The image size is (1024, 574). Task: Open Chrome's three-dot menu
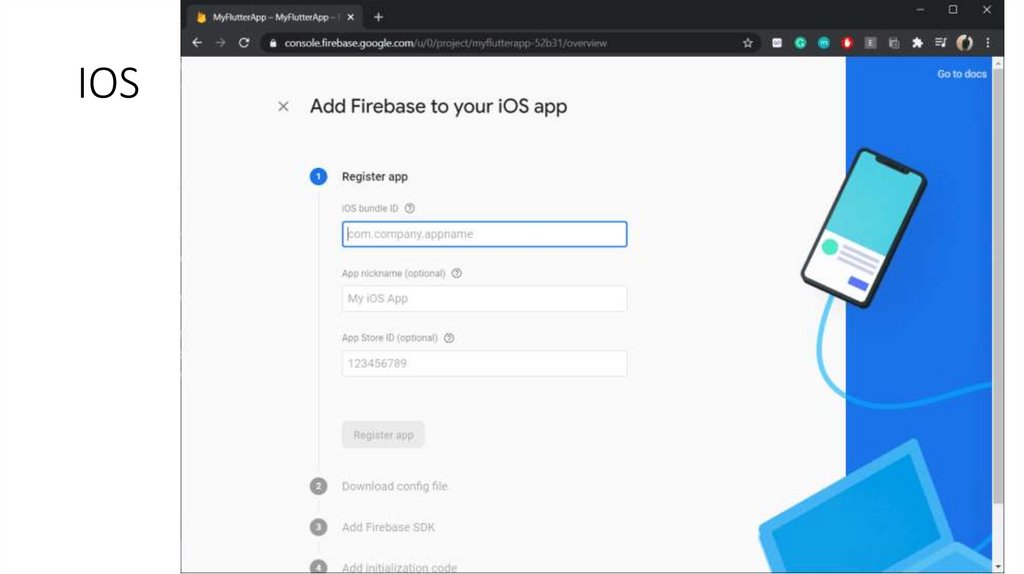click(x=988, y=43)
